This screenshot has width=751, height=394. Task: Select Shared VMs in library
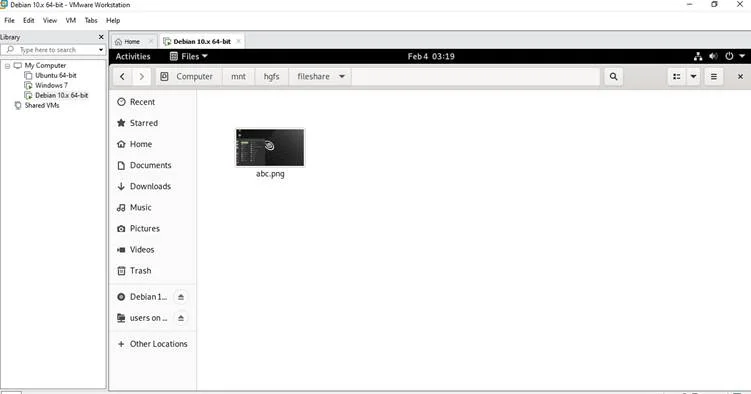click(x=42, y=105)
